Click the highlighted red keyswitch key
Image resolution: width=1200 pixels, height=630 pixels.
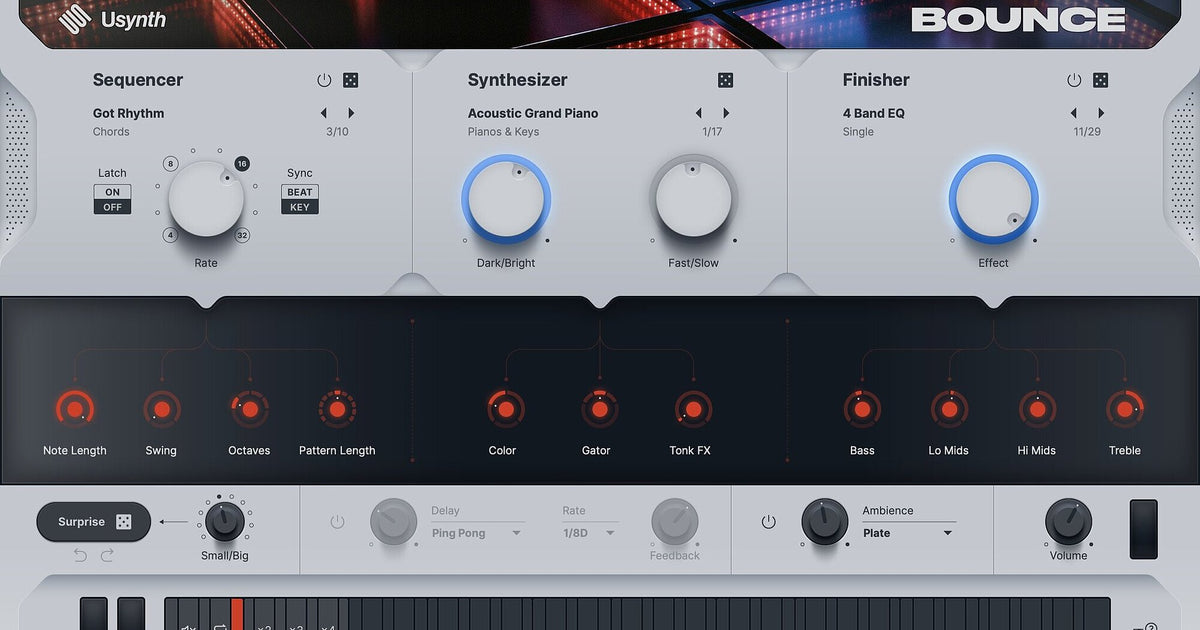[x=237, y=614]
